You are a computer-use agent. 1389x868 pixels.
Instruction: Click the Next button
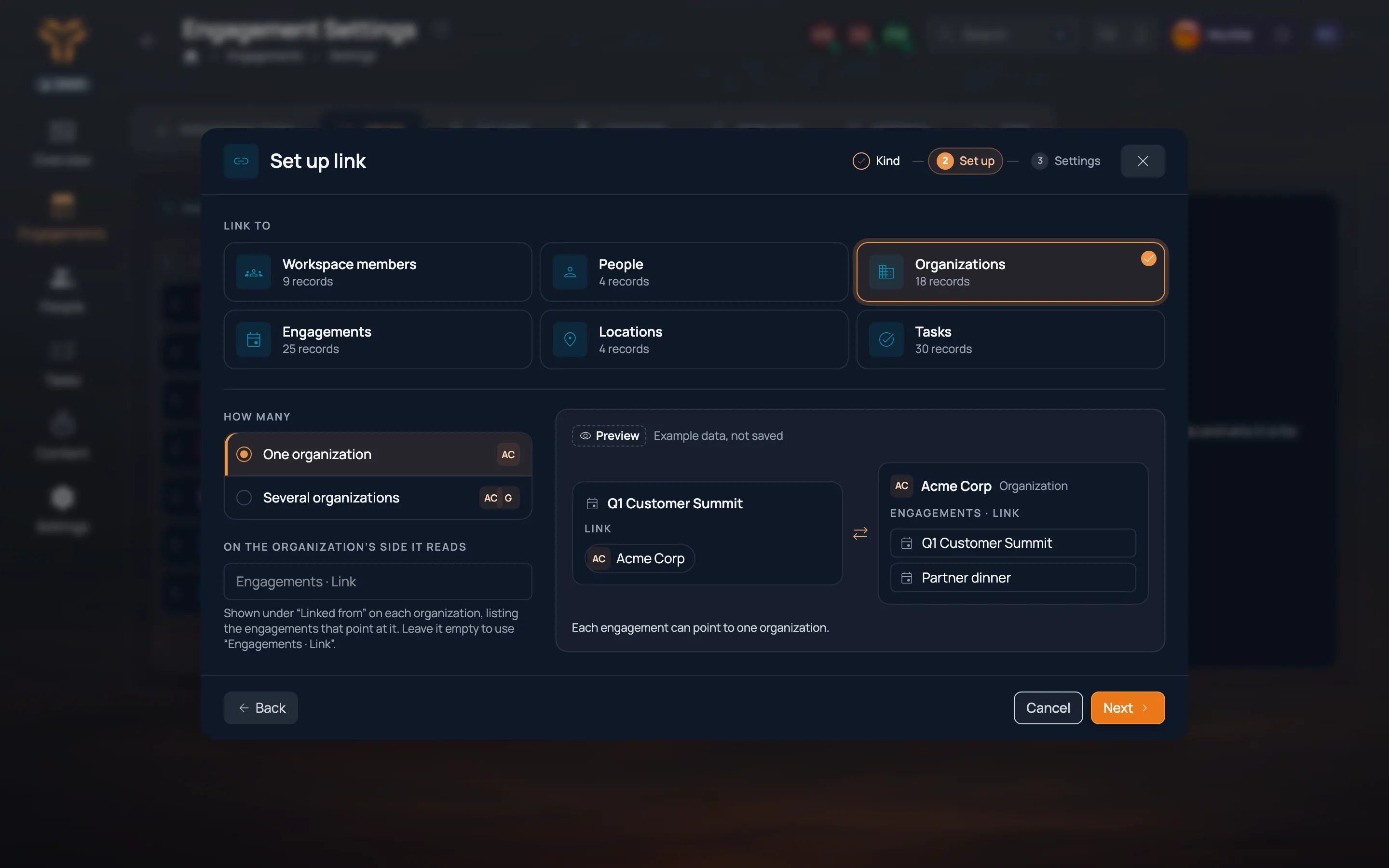point(1127,708)
